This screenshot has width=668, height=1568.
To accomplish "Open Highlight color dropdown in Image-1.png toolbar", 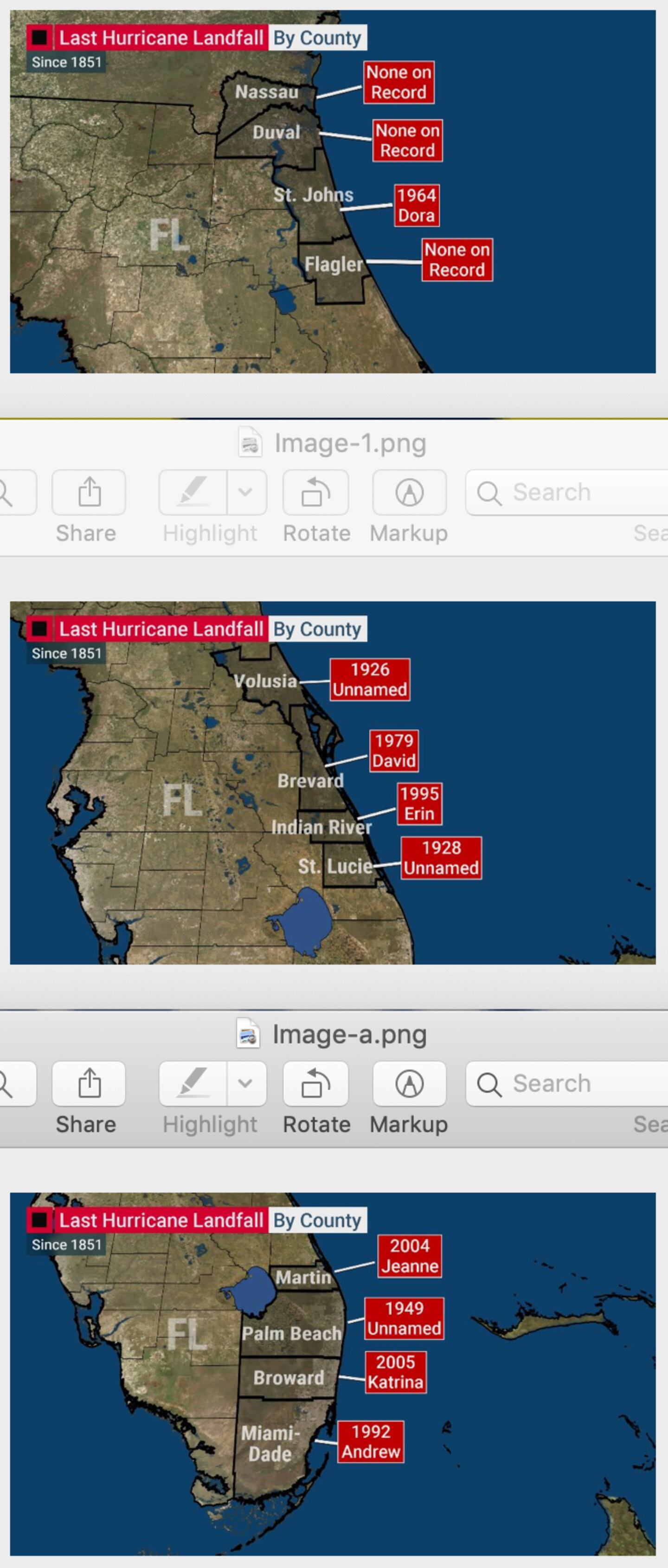I will click(x=246, y=492).
